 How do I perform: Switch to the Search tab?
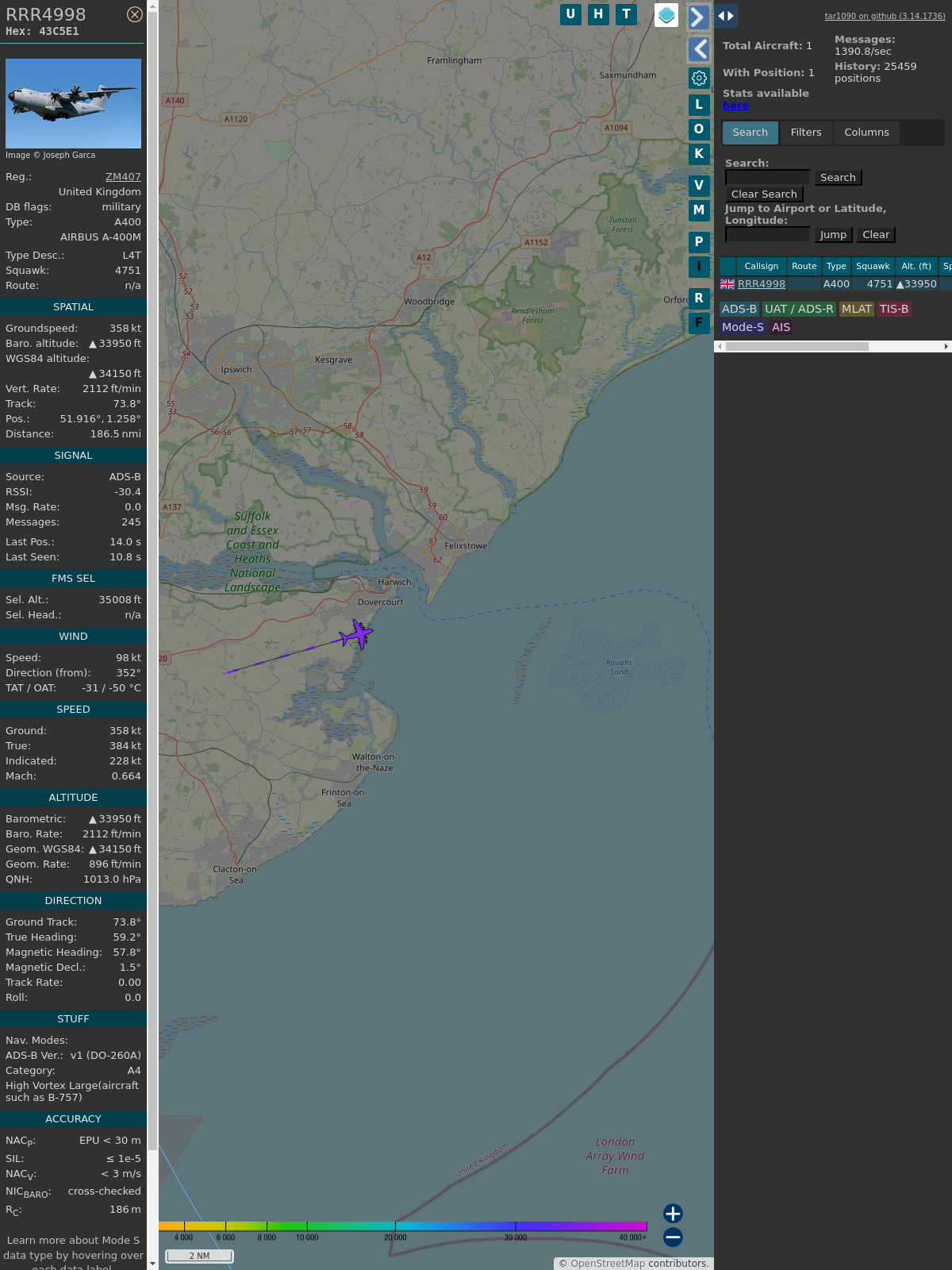point(750,133)
